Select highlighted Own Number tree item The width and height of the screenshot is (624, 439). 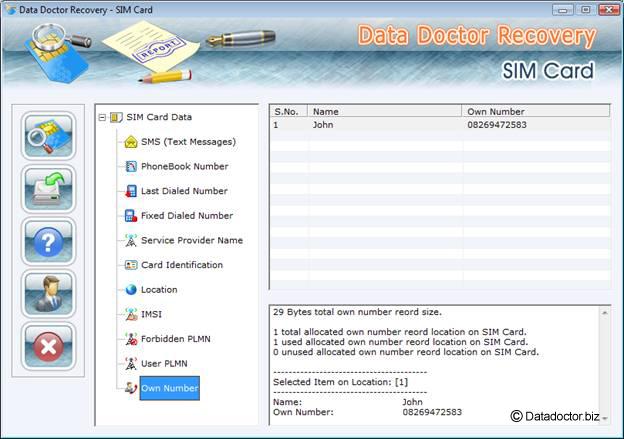pyautogui.click(x=170, y=388)
